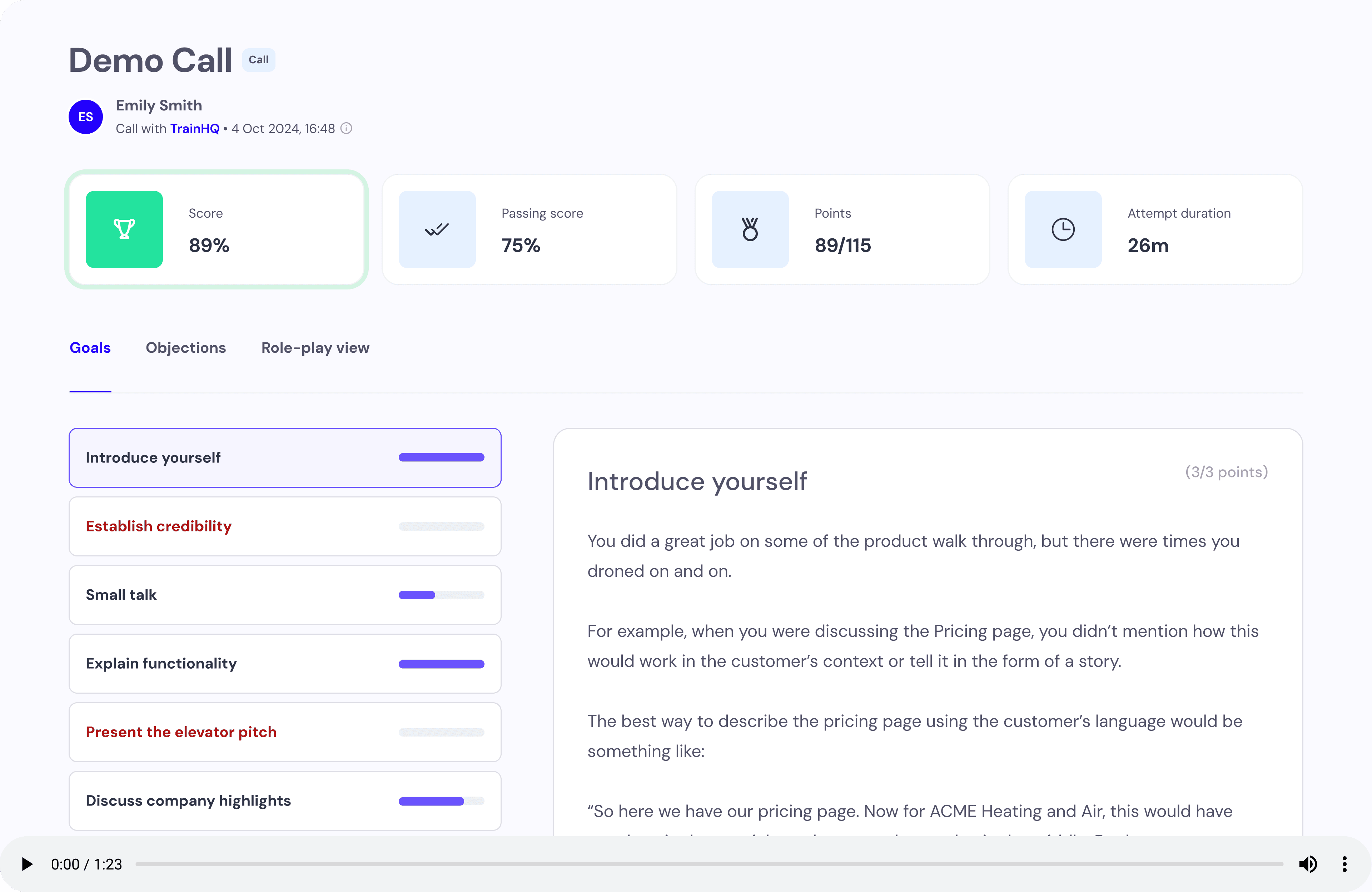1372x892 pixels.
Task: Click the green trophy Score icon
Action: (124, 229)
